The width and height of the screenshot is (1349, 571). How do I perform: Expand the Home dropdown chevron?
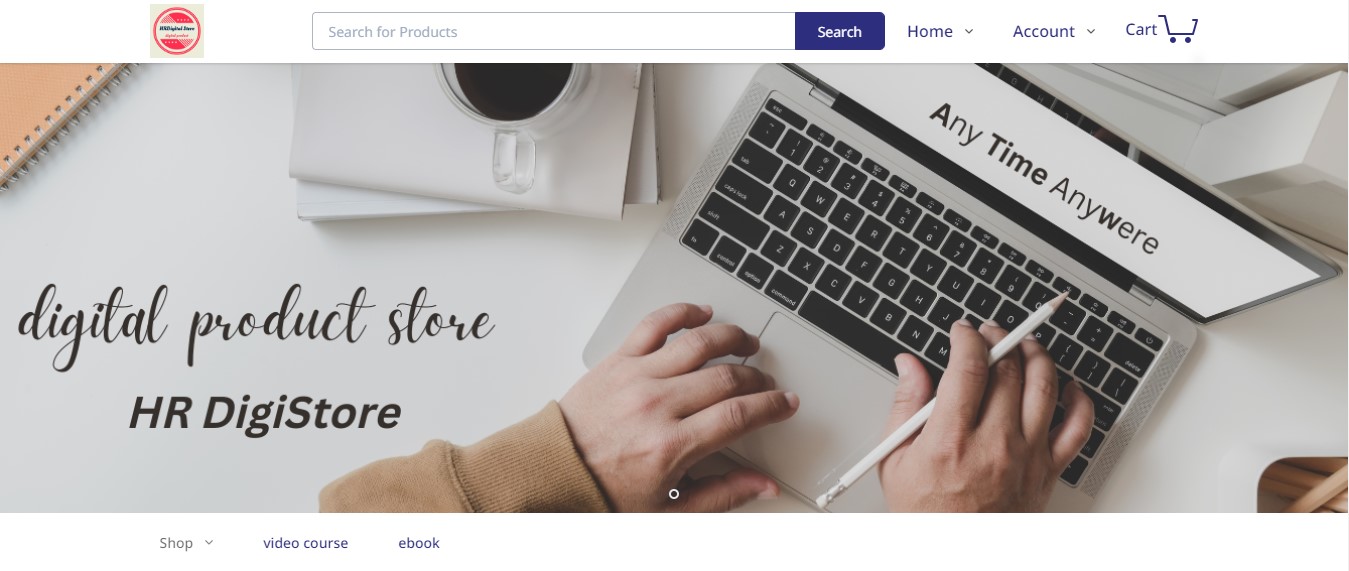click(x=968, y=32)
